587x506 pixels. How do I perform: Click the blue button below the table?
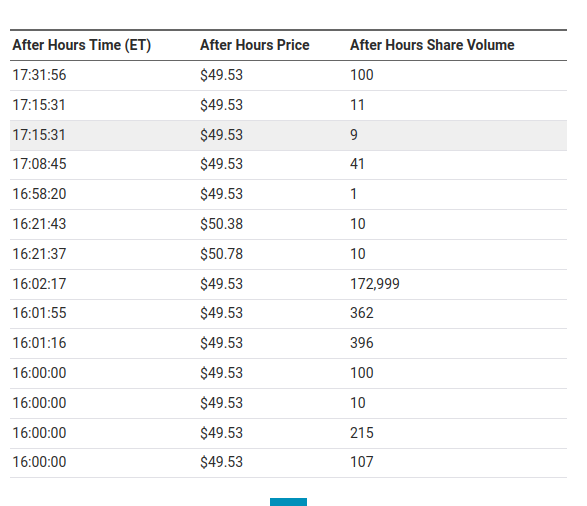click(288, 502)
